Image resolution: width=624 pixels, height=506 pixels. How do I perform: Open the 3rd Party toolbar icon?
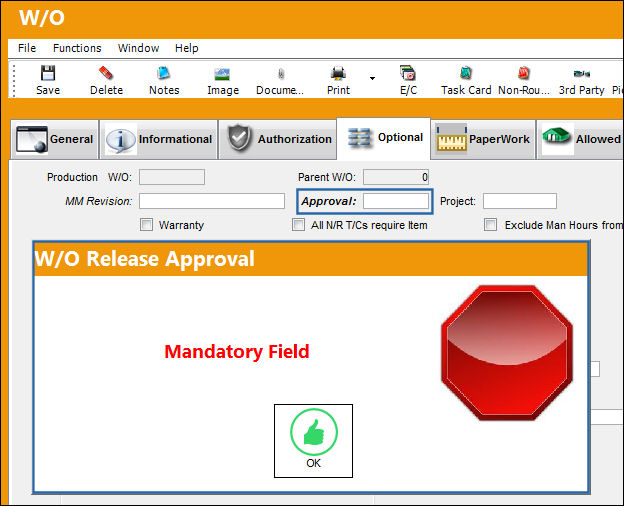(581, 80)
